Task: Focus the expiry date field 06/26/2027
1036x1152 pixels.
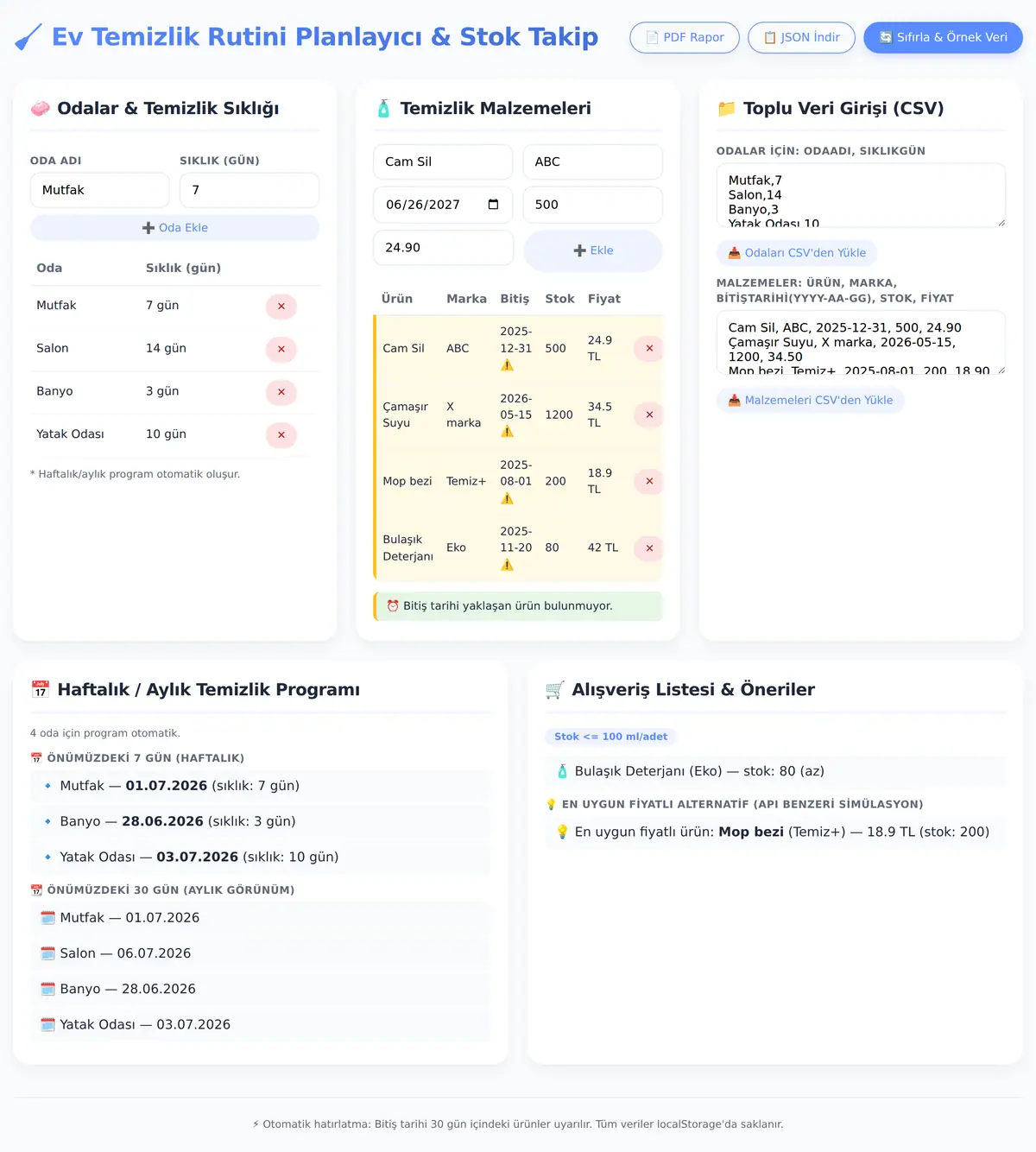Action: click(x=443, y=205)
